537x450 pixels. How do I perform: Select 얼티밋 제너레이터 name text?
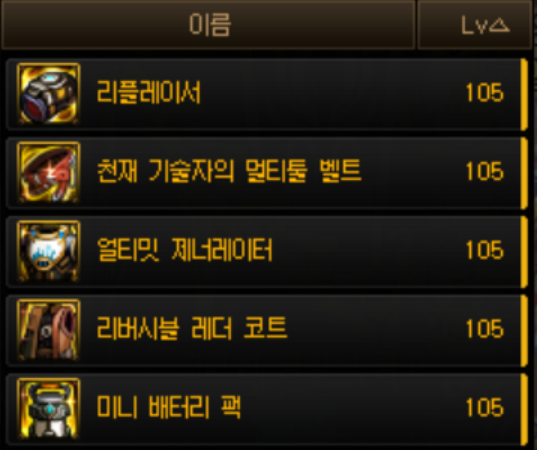click(185, 250)
